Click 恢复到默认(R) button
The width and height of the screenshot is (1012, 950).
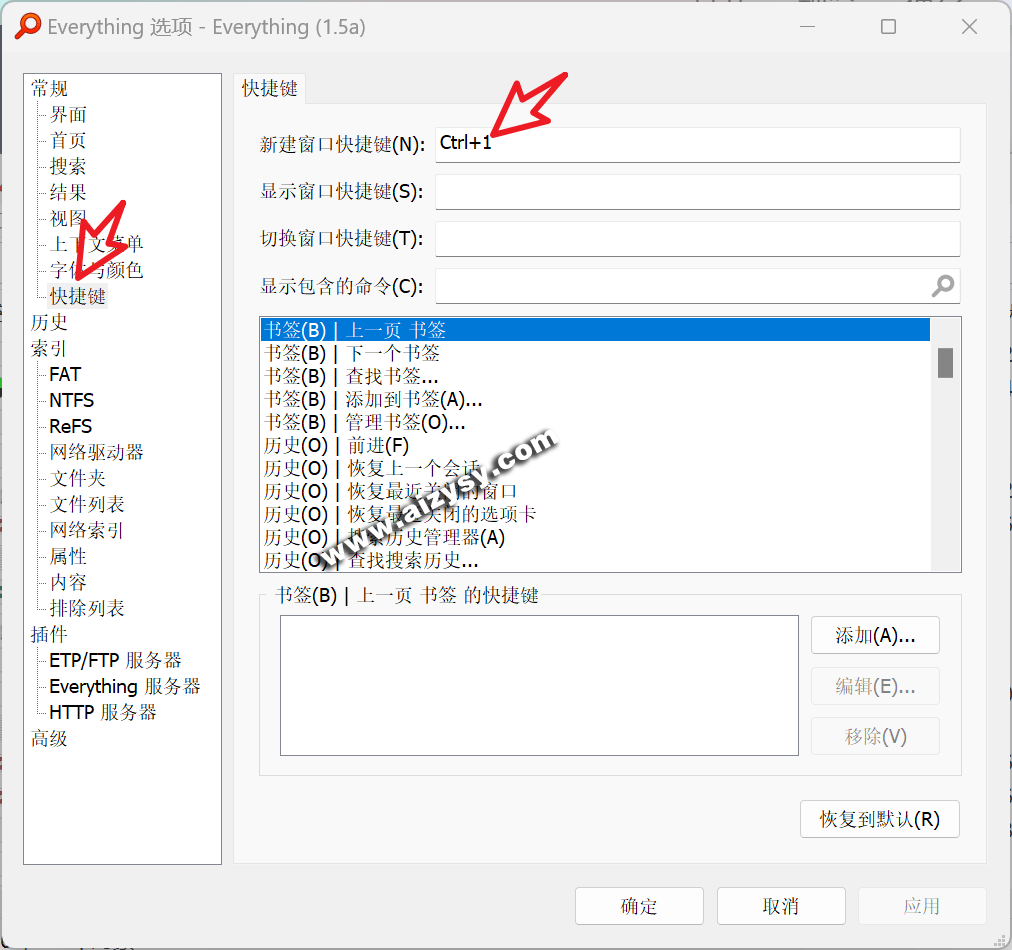click(879, 819)
